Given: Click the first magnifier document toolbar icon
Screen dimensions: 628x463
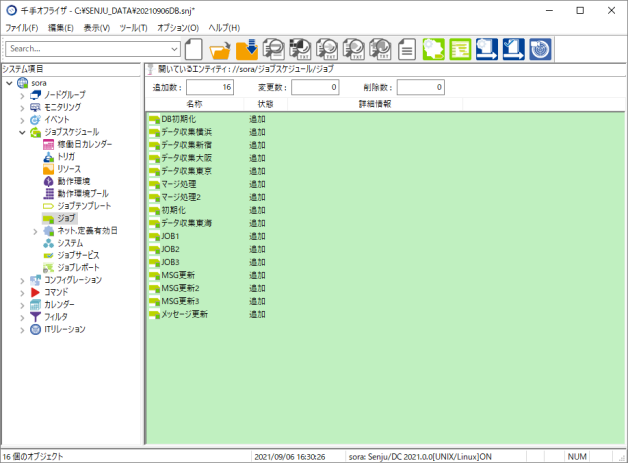Looking at the screenshot, I should (x=274, y=49).
